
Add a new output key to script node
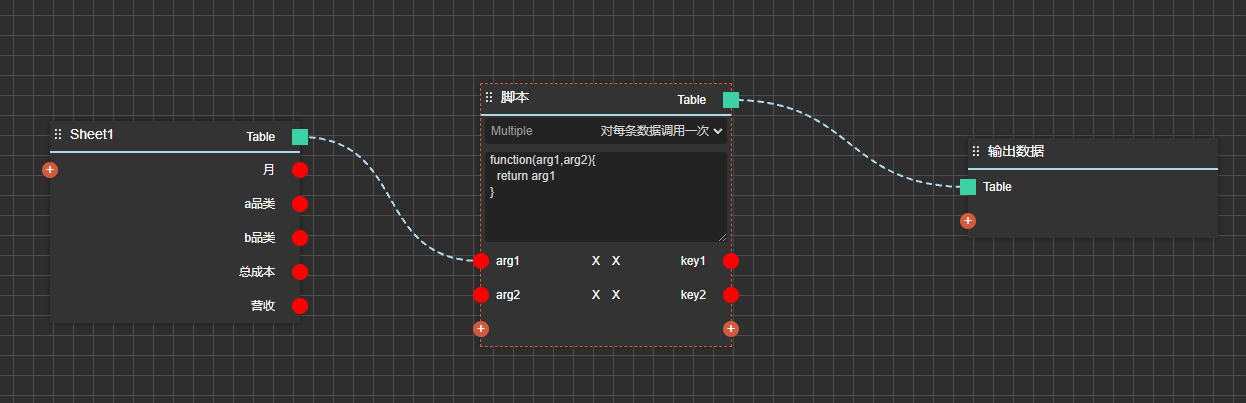(x=731, y=328)
